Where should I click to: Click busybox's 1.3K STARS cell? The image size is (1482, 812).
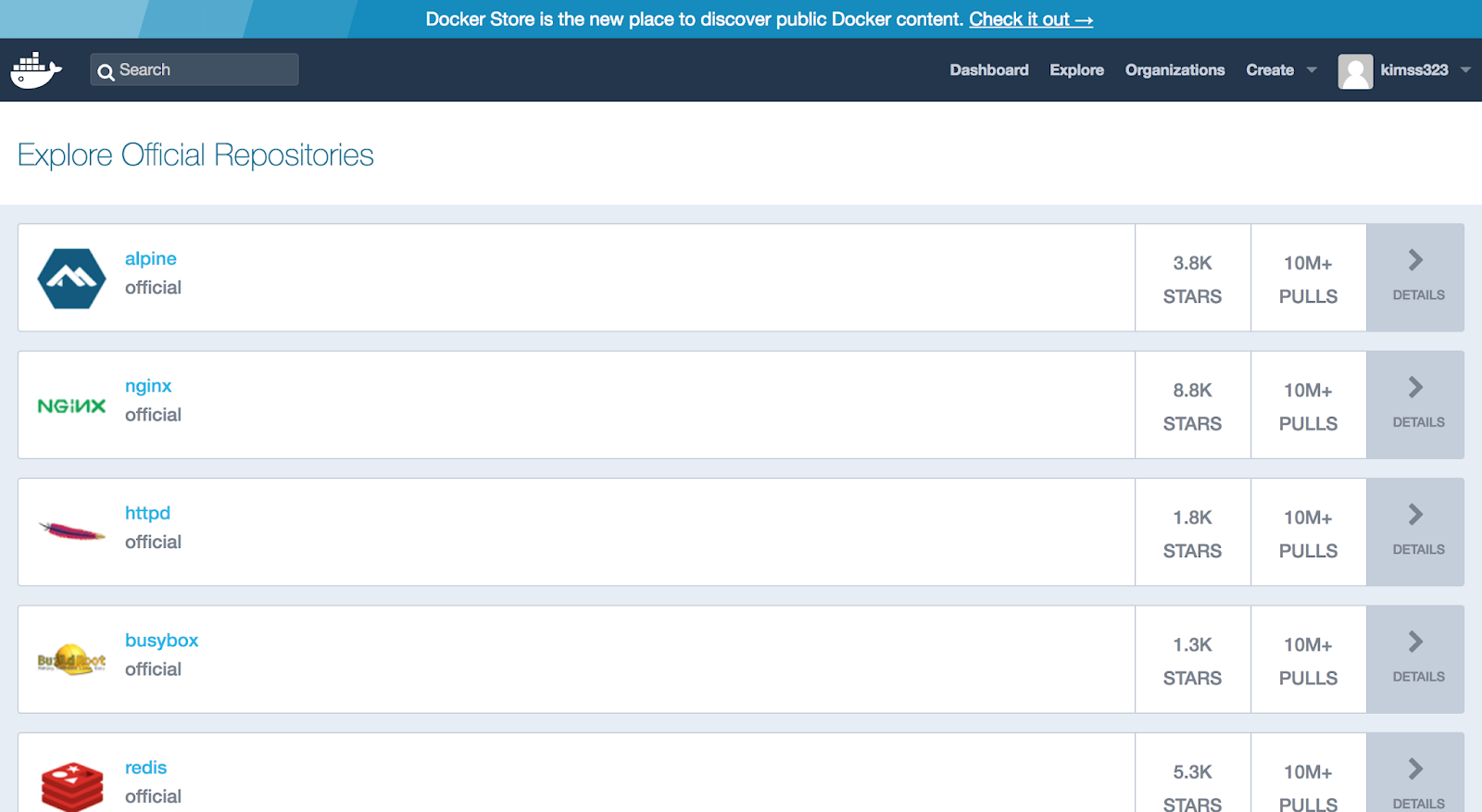coord(1193,659)
